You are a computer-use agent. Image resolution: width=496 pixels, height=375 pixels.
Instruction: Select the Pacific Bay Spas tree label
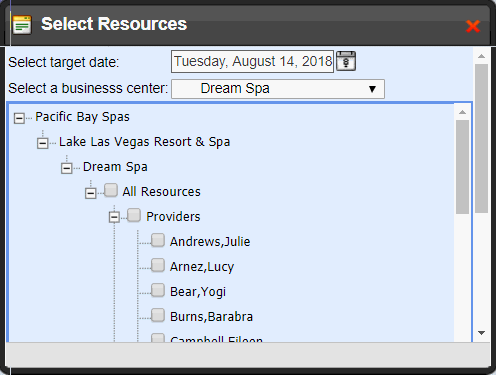tap(82, 117)
